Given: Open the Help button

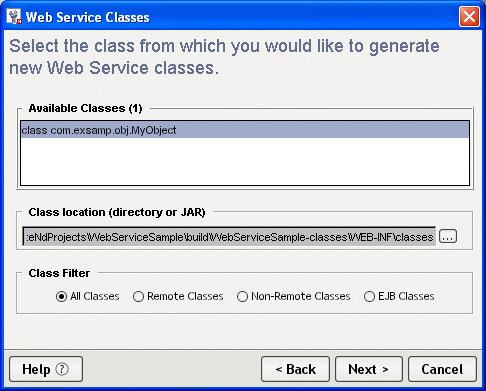Looking at the screenshot, I should click(x=46, y=369).
